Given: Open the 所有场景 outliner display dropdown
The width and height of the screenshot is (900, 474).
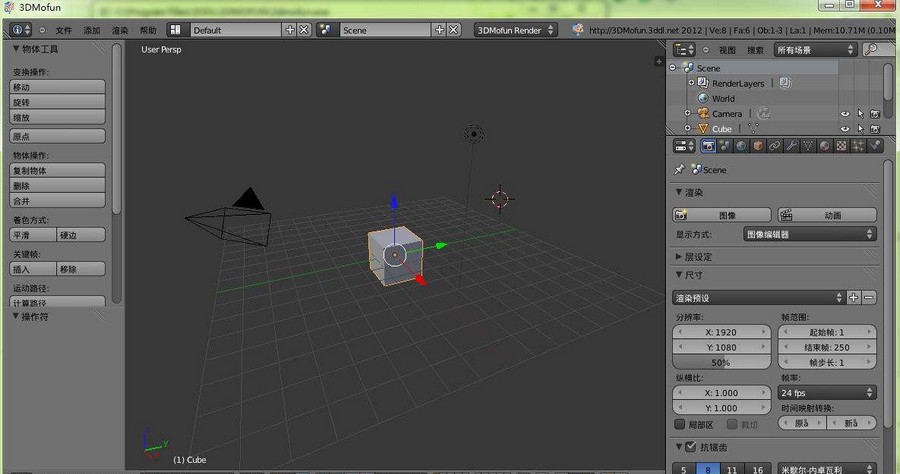Looking at the screenshot, I should click(x=815, y=50).
